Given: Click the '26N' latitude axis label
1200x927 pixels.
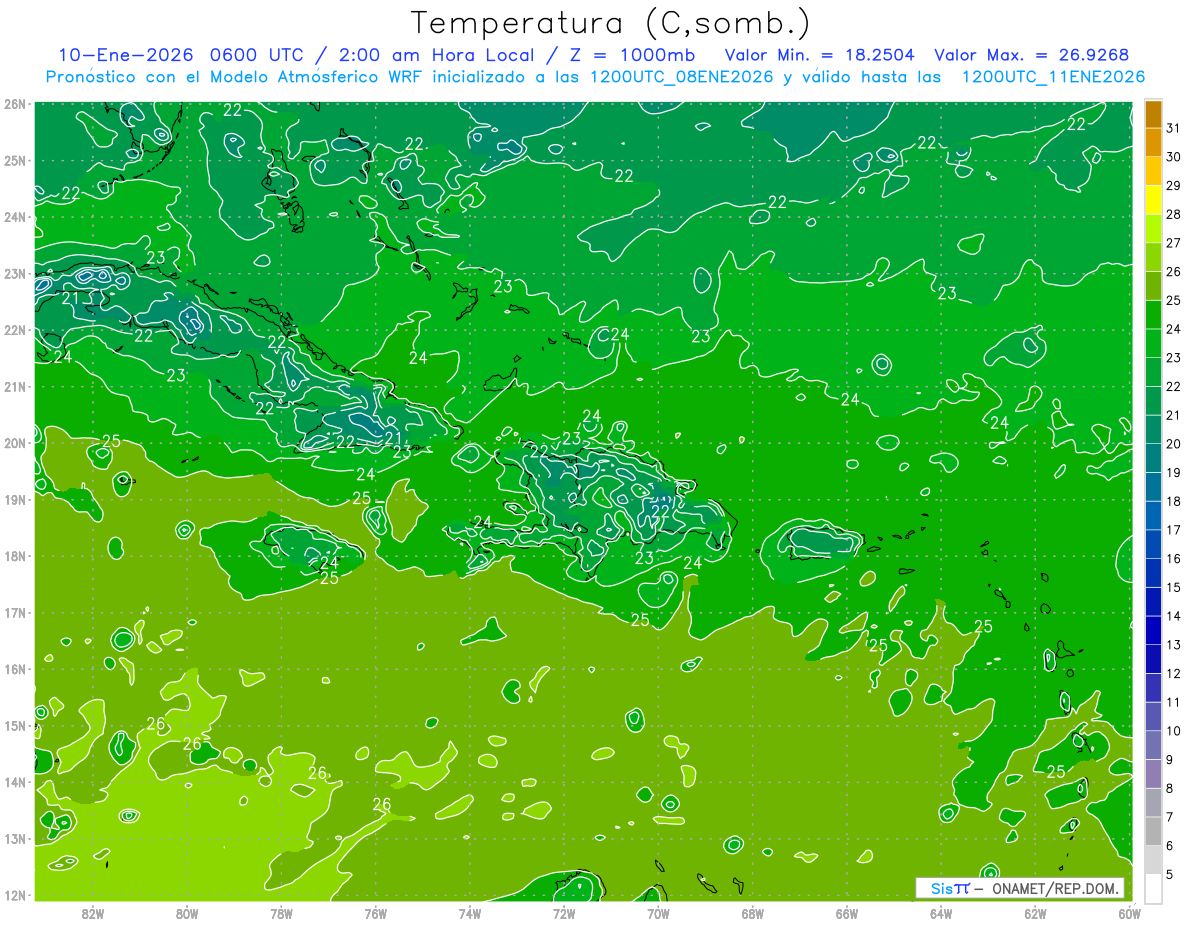Looking at the screenshot, I should tap(15, 104).
